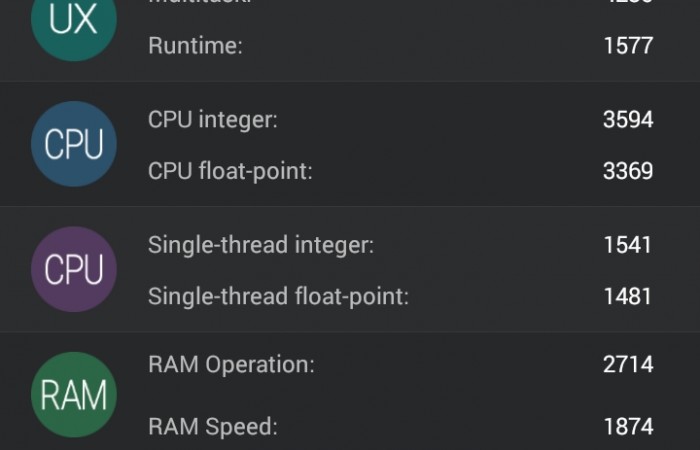Tap the RAM Speed score 1874
Screen dimensions: 700x450
coord(628,427)
